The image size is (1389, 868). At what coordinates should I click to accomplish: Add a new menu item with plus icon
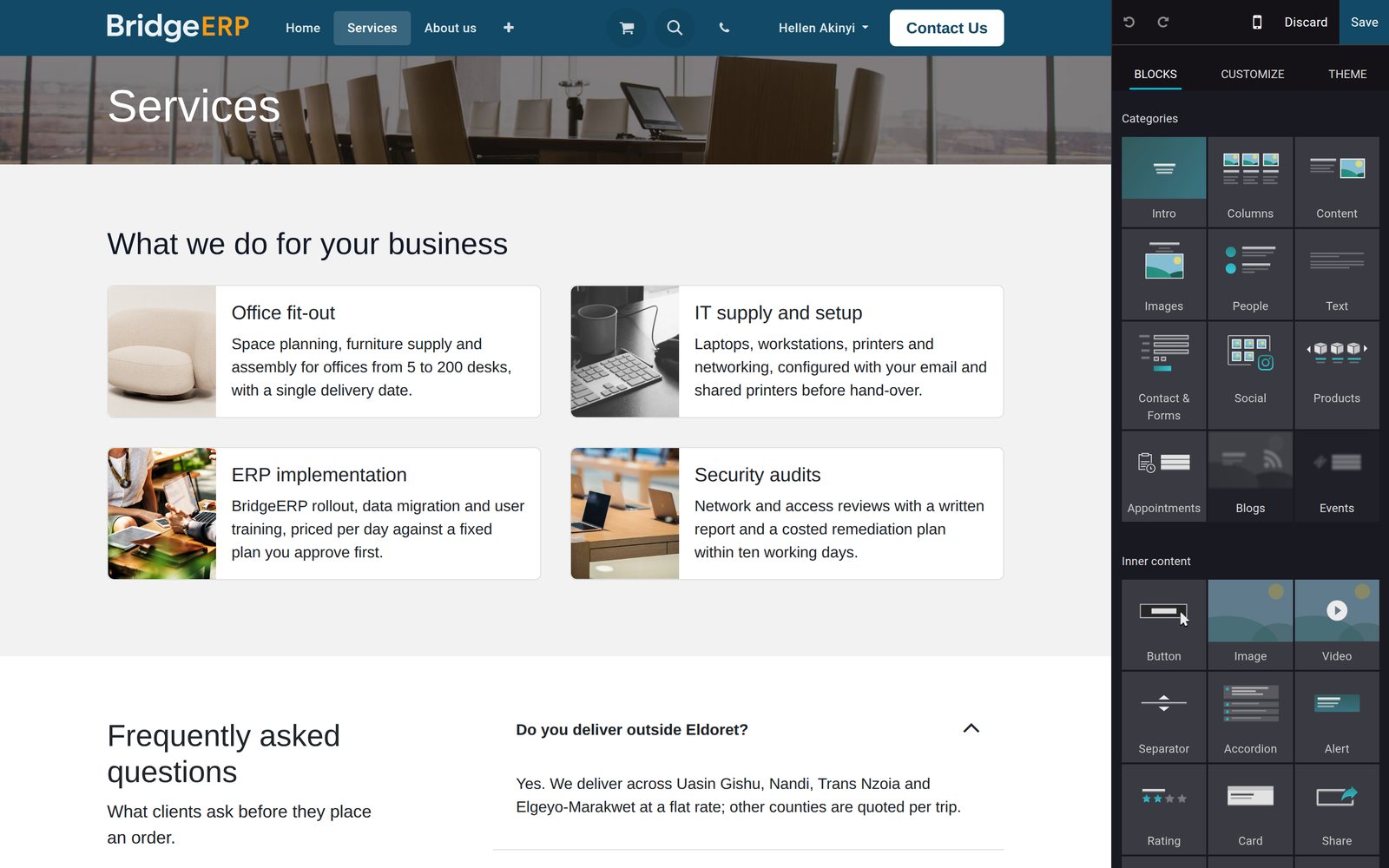point(509,28)
